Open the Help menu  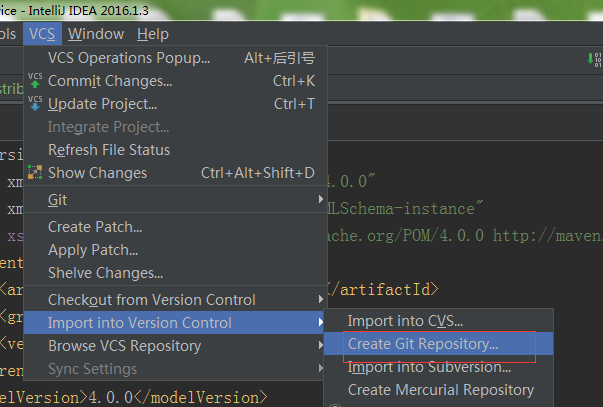(x=153, y=34)
